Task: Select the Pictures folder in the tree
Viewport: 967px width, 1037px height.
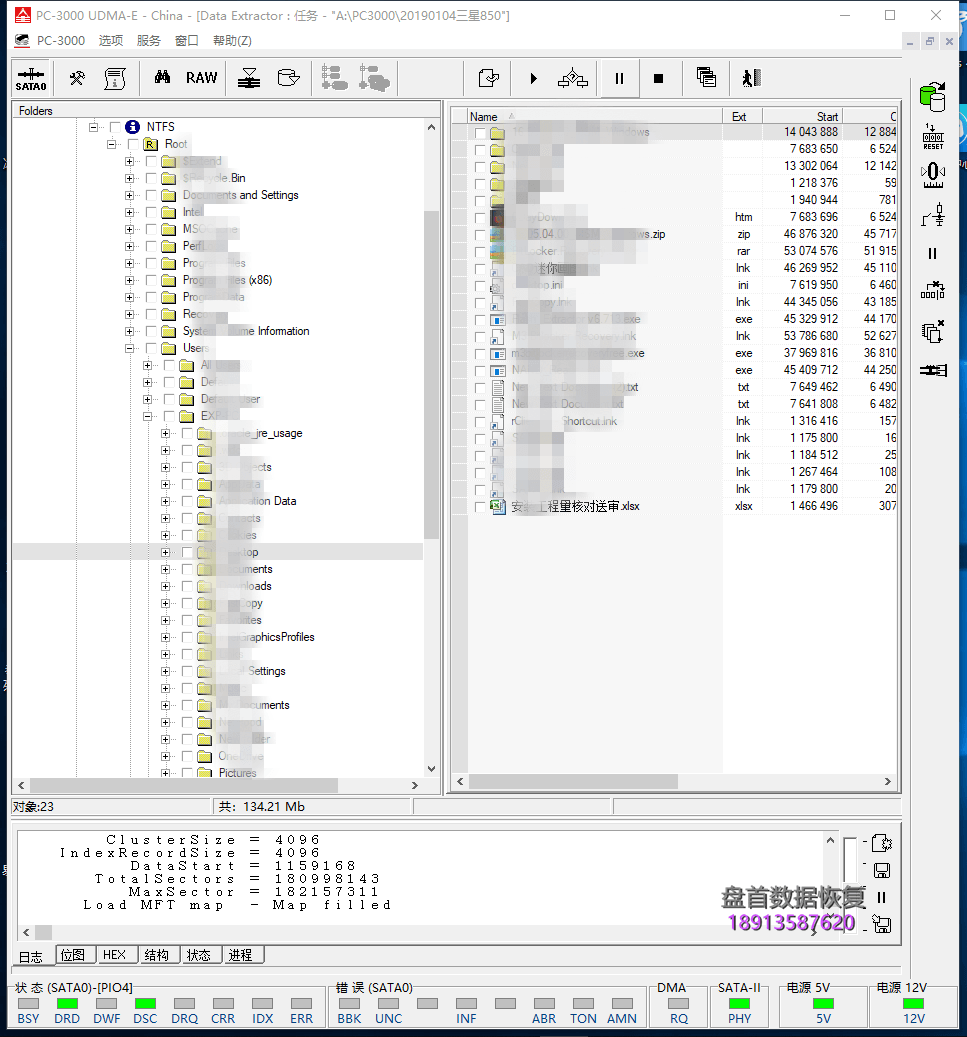Action: pos(237,773)
